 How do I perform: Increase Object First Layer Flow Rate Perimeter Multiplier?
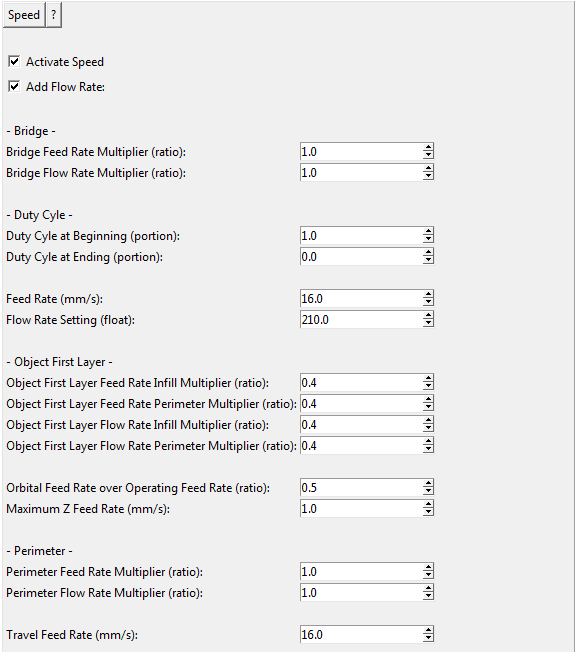click(428, 442)
